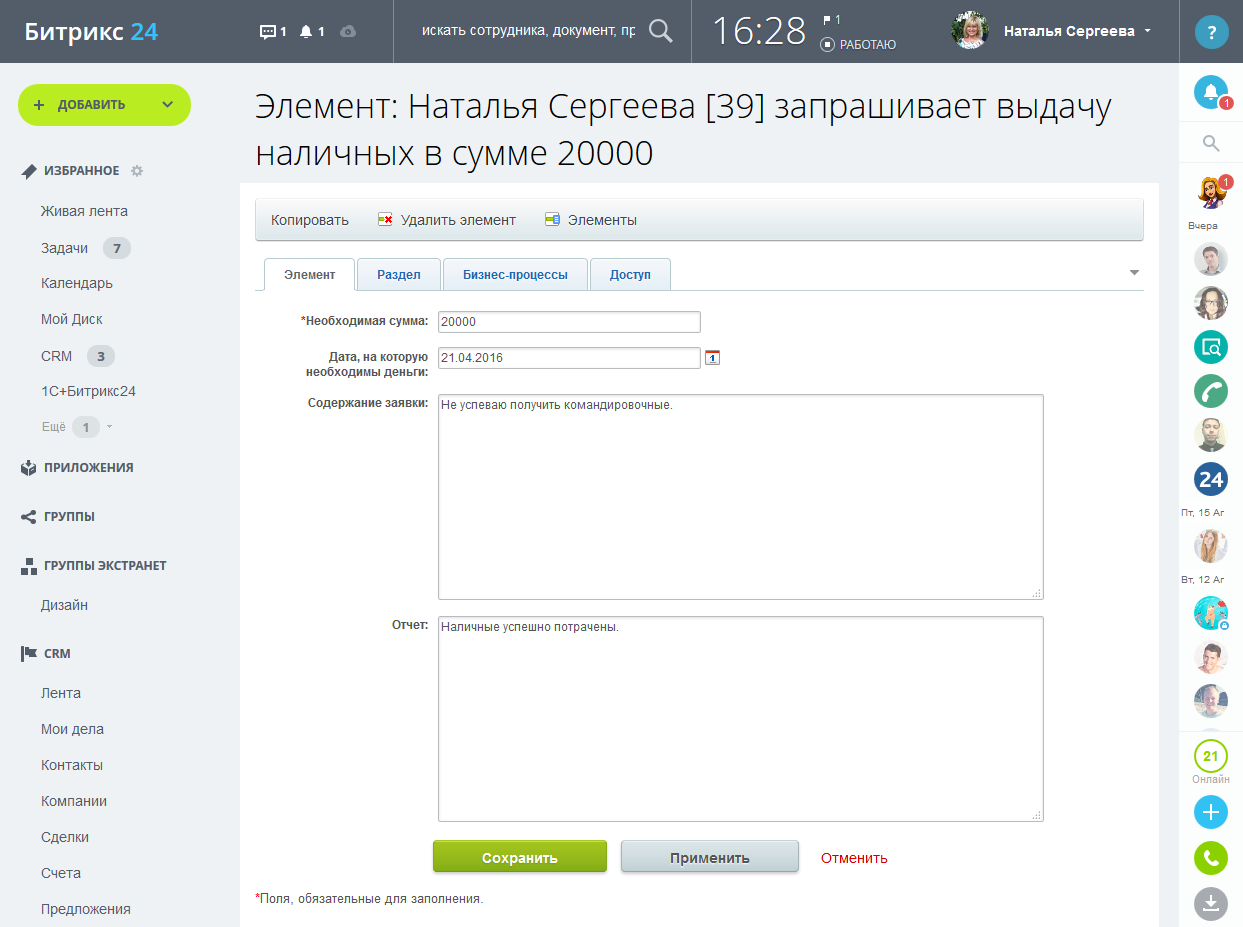Open the user menu arrow beside Наталья Сергеева
This screenshot has width=1243, height=927.
1148,31
